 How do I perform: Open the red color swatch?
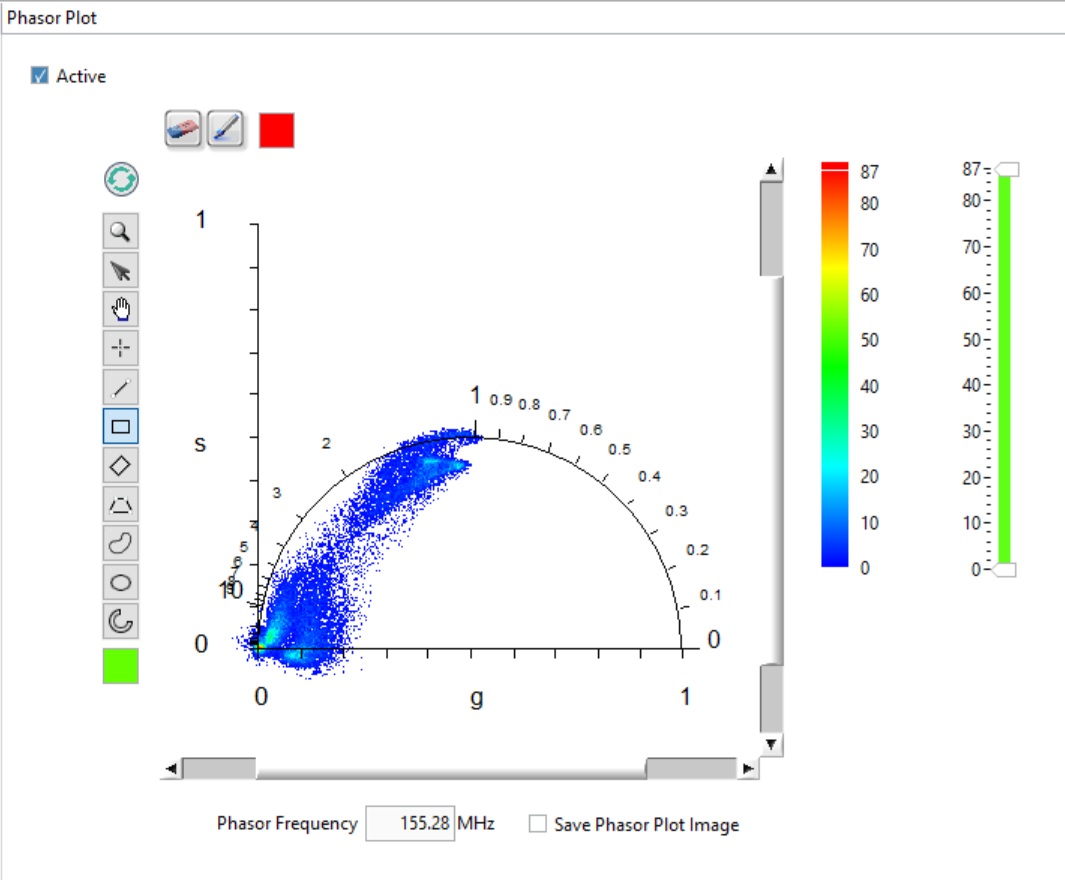tap(276, 130)
